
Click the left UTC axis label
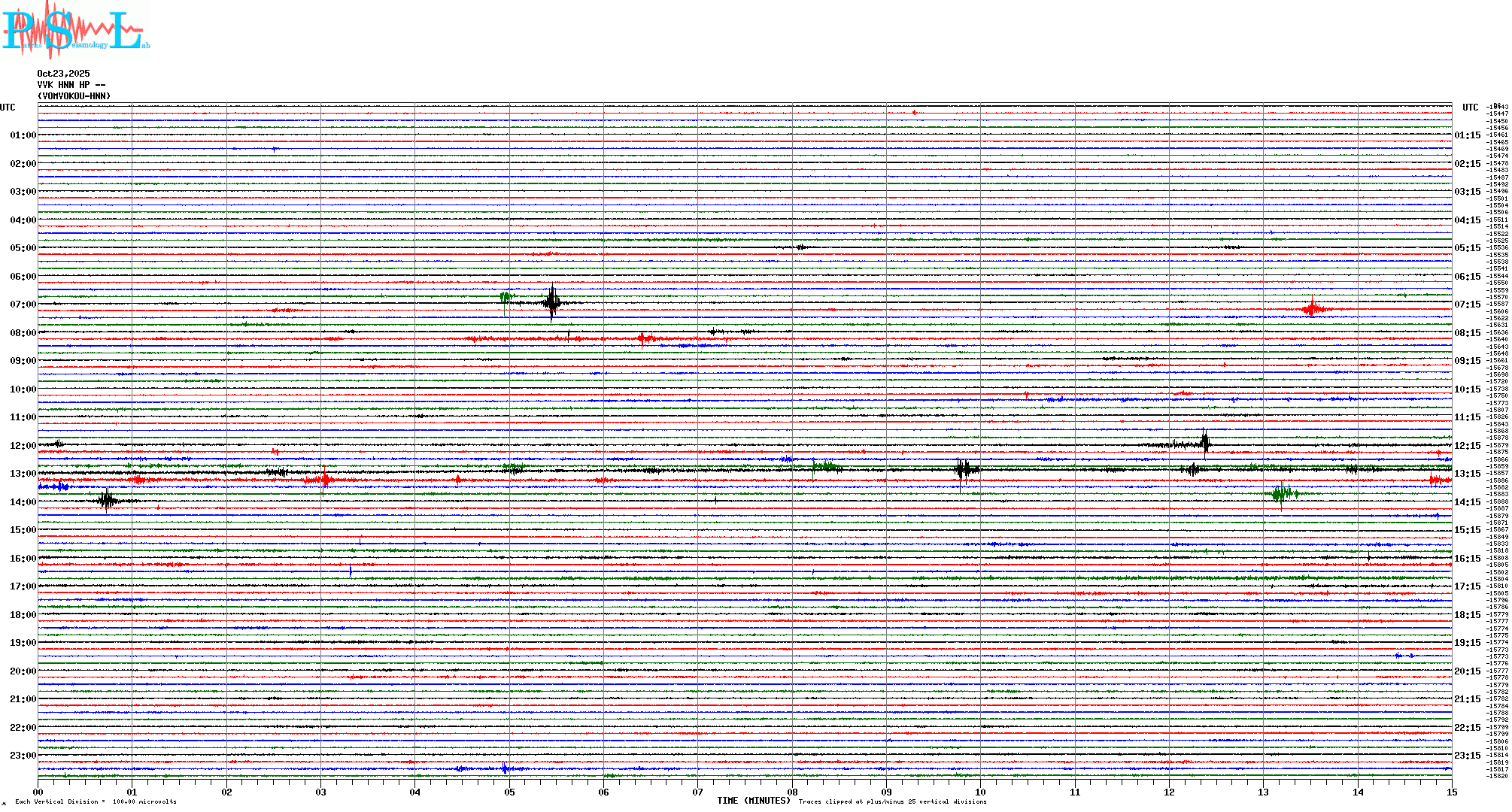[8, 108]
